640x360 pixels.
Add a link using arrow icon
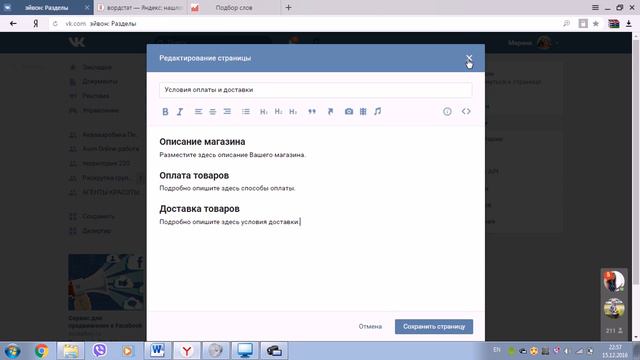click(330, 111)
